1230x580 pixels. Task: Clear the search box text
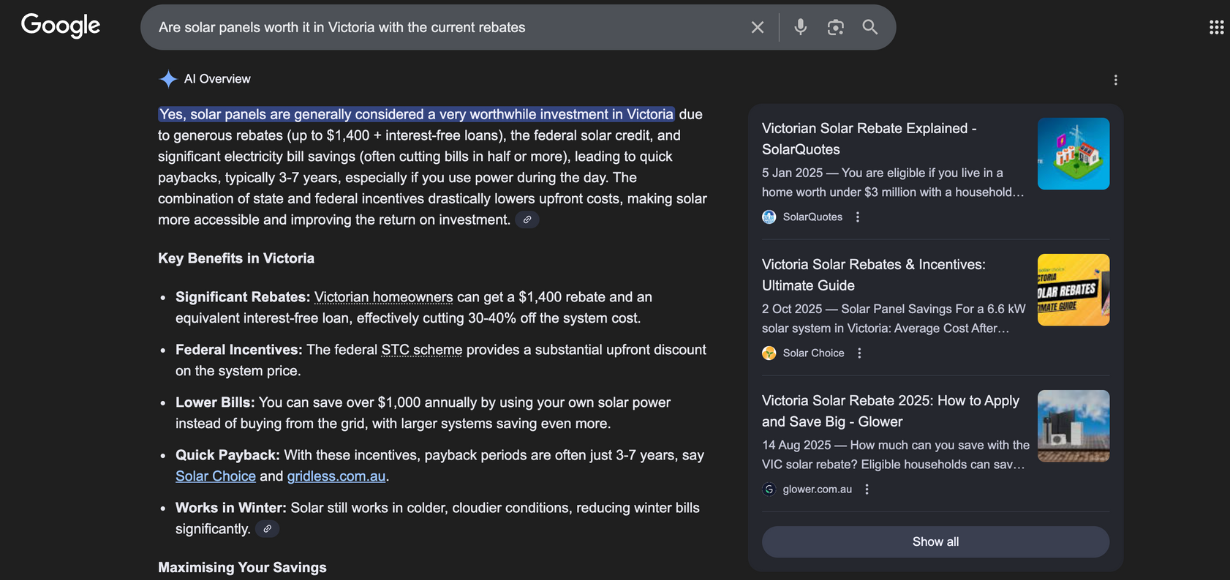757,28
